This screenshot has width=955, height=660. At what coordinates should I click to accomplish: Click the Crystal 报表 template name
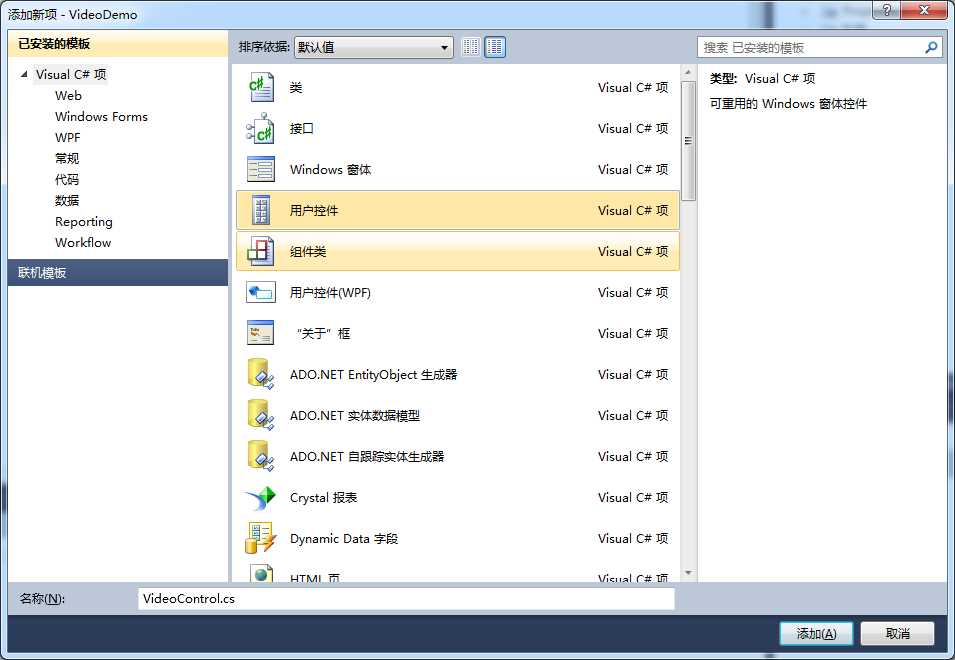point(323,497)
